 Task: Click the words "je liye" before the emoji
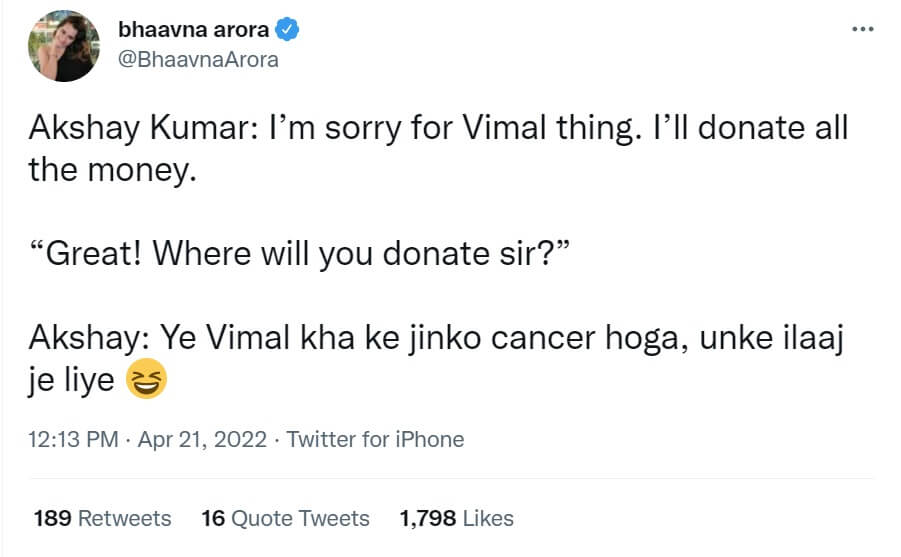click(72, 380)
